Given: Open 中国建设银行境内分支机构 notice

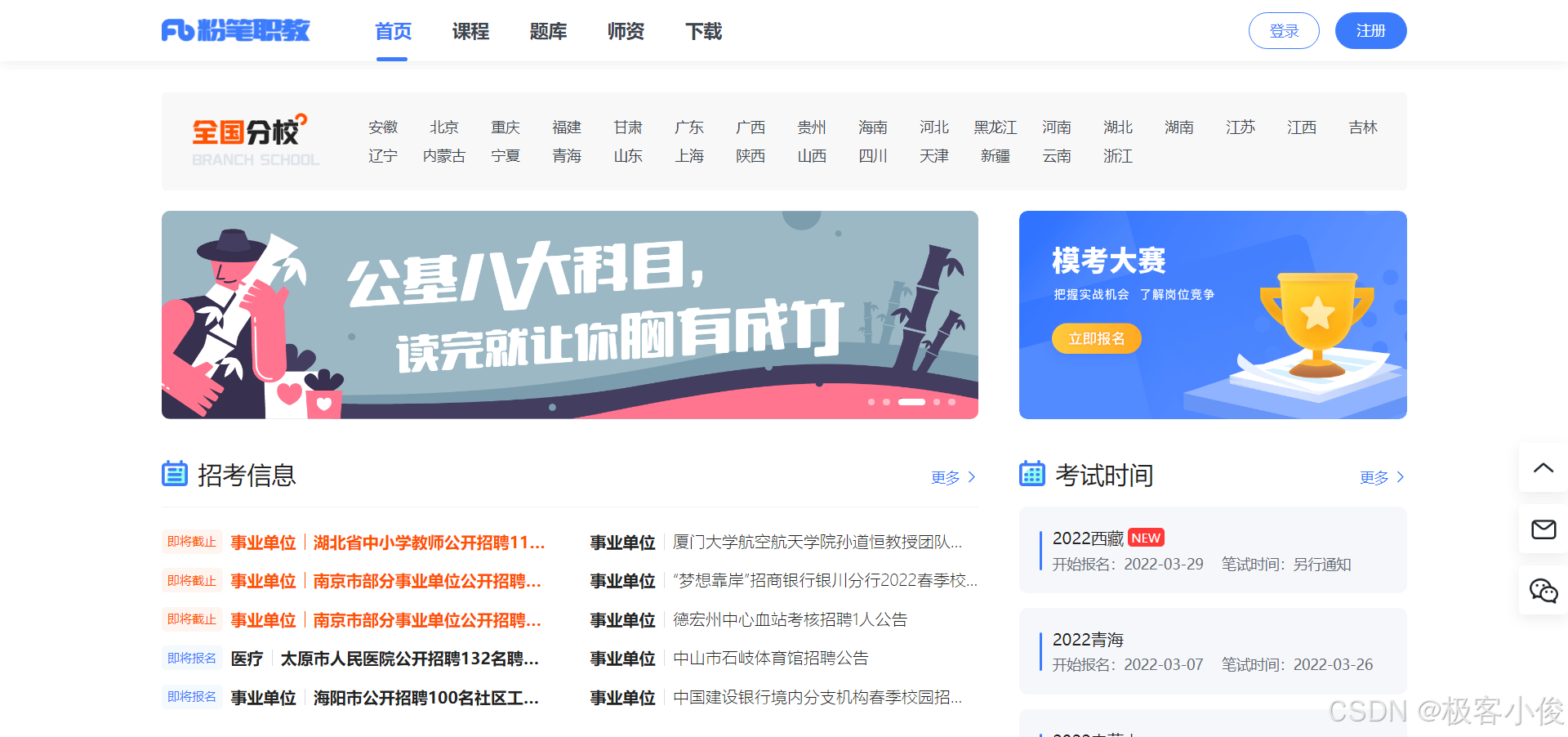Looking at the screenshot, I should click(x=817, y=698).
